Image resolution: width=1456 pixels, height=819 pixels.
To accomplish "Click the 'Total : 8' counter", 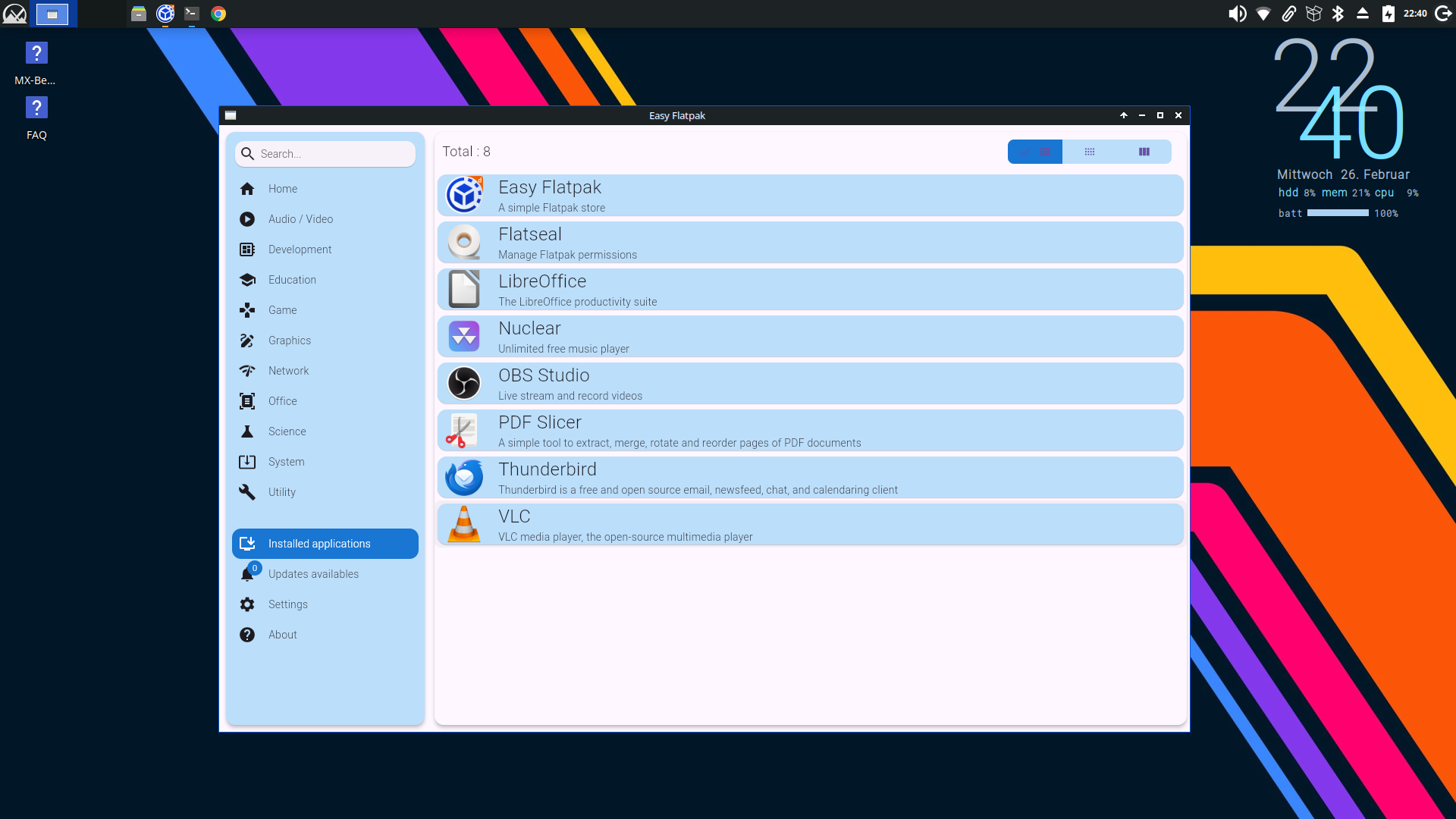I will (x=466, y=152).
